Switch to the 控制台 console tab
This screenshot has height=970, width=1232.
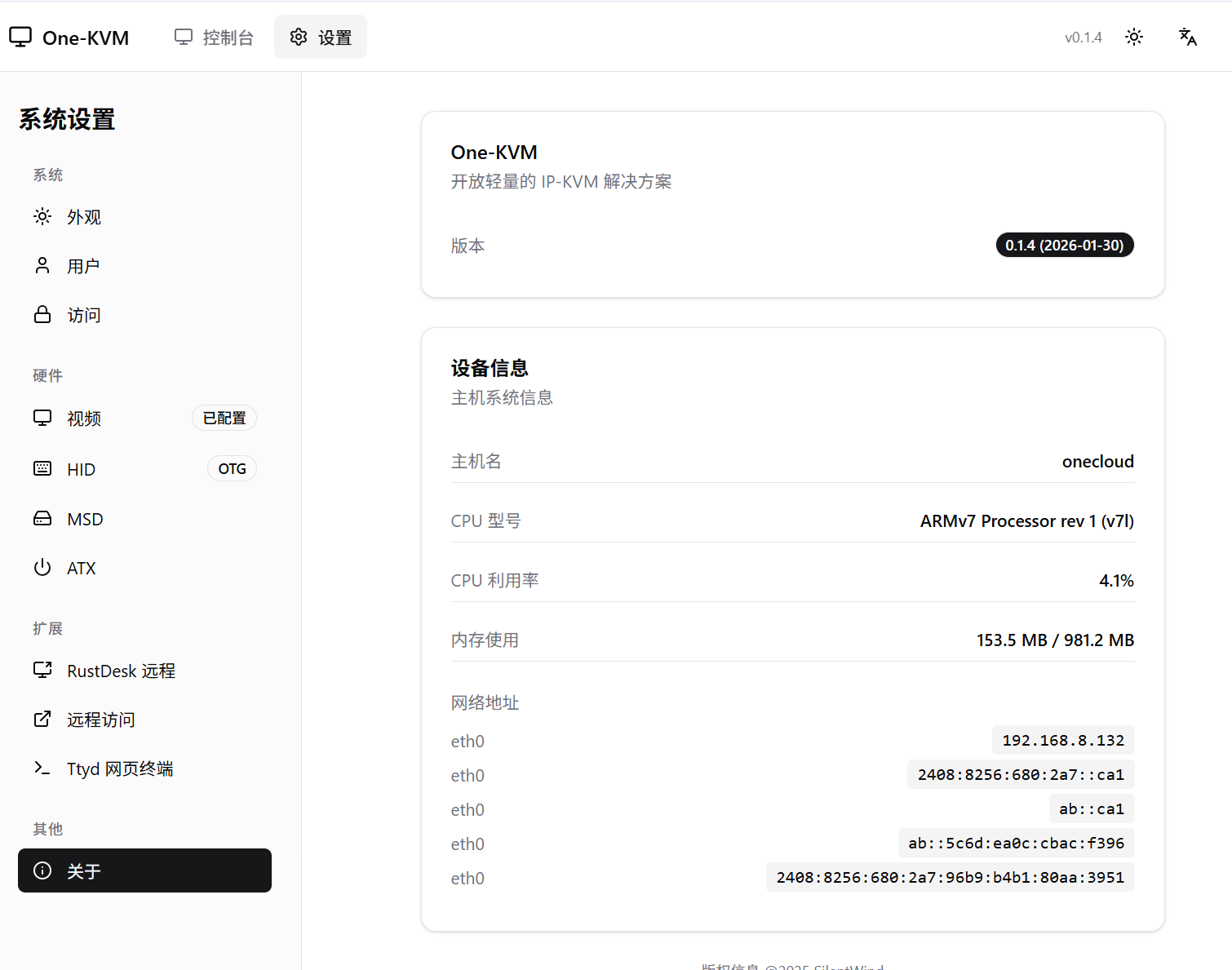pyautogui.click(x=215, y=38)
